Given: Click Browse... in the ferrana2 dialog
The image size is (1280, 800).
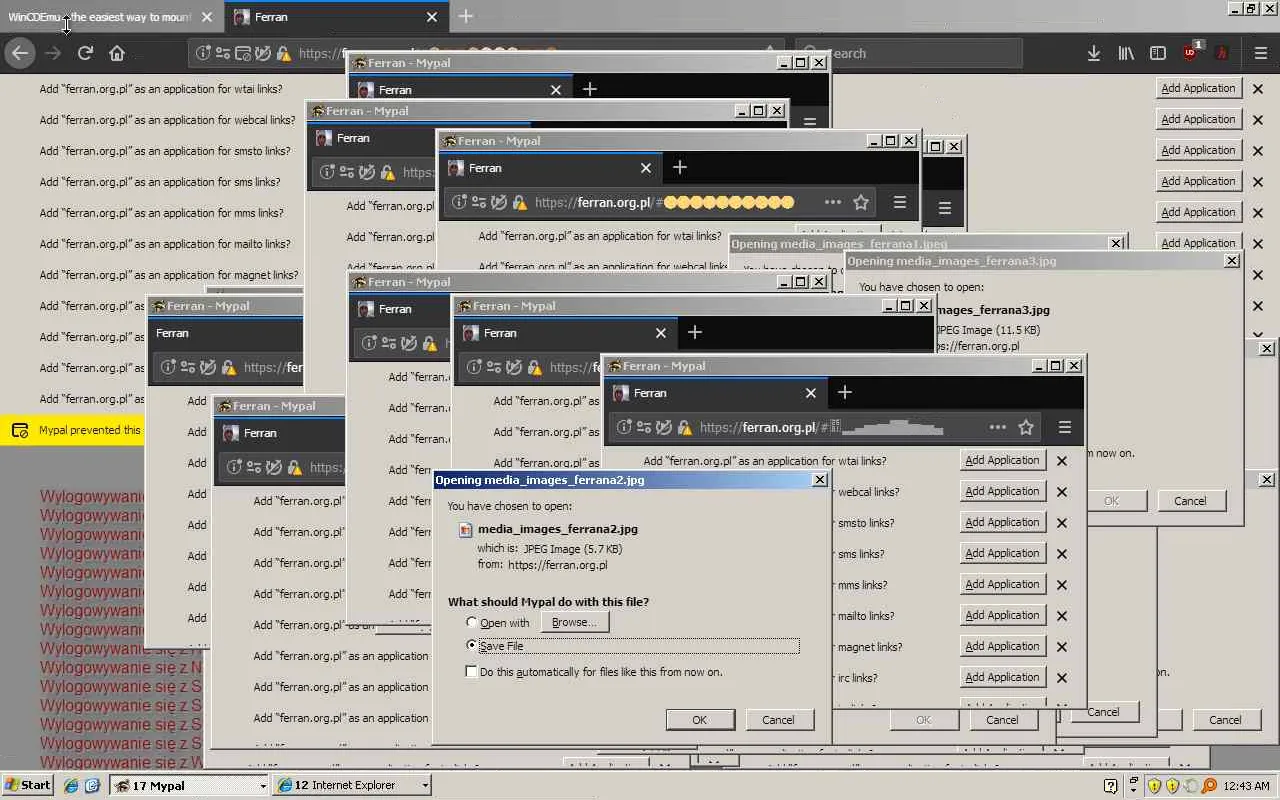Looking at the screenshot, I should (x=574, y=622).
